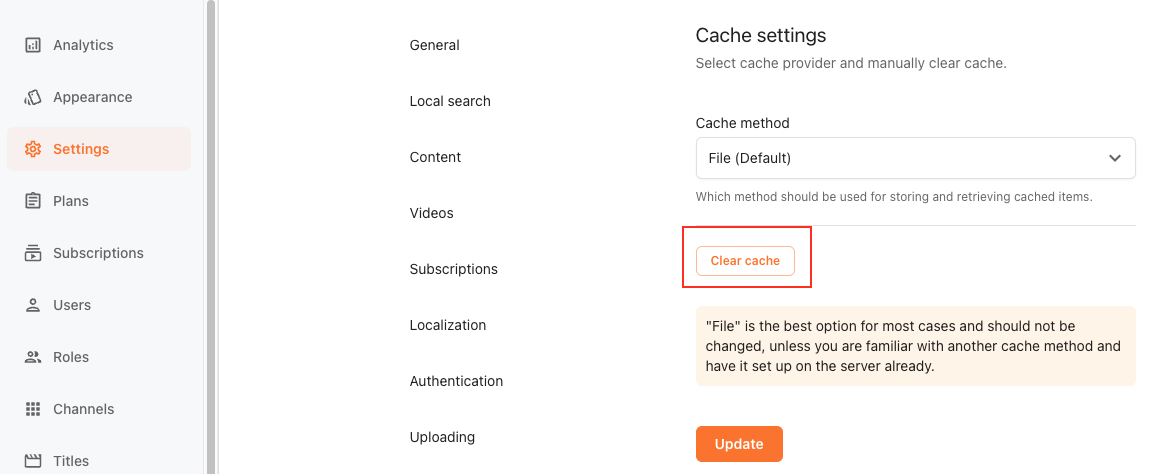This screenshot has height=474, width=1167.
Task: Click the Cache method chevron arrow
Action: (x=1115, y=158)
